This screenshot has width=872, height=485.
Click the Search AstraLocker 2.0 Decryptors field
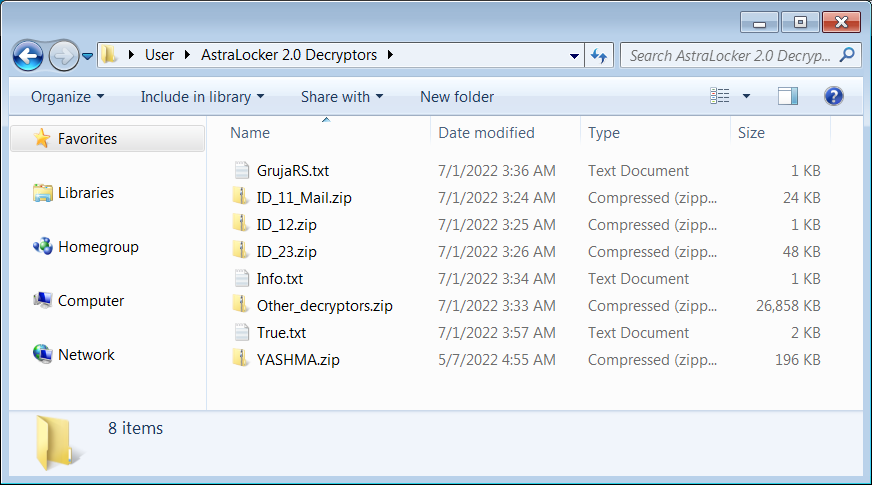[x=730, y=56]
